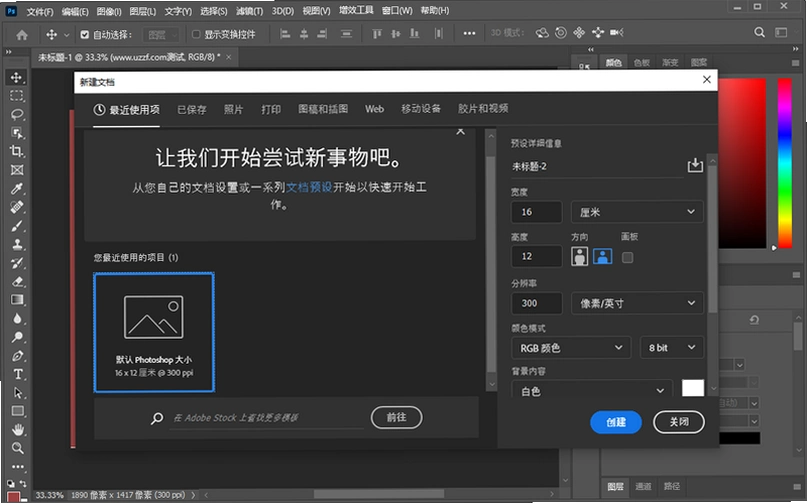The image size is (807, 503).
Task: Open the Home screen icon
Action: (x=22, y=34)
